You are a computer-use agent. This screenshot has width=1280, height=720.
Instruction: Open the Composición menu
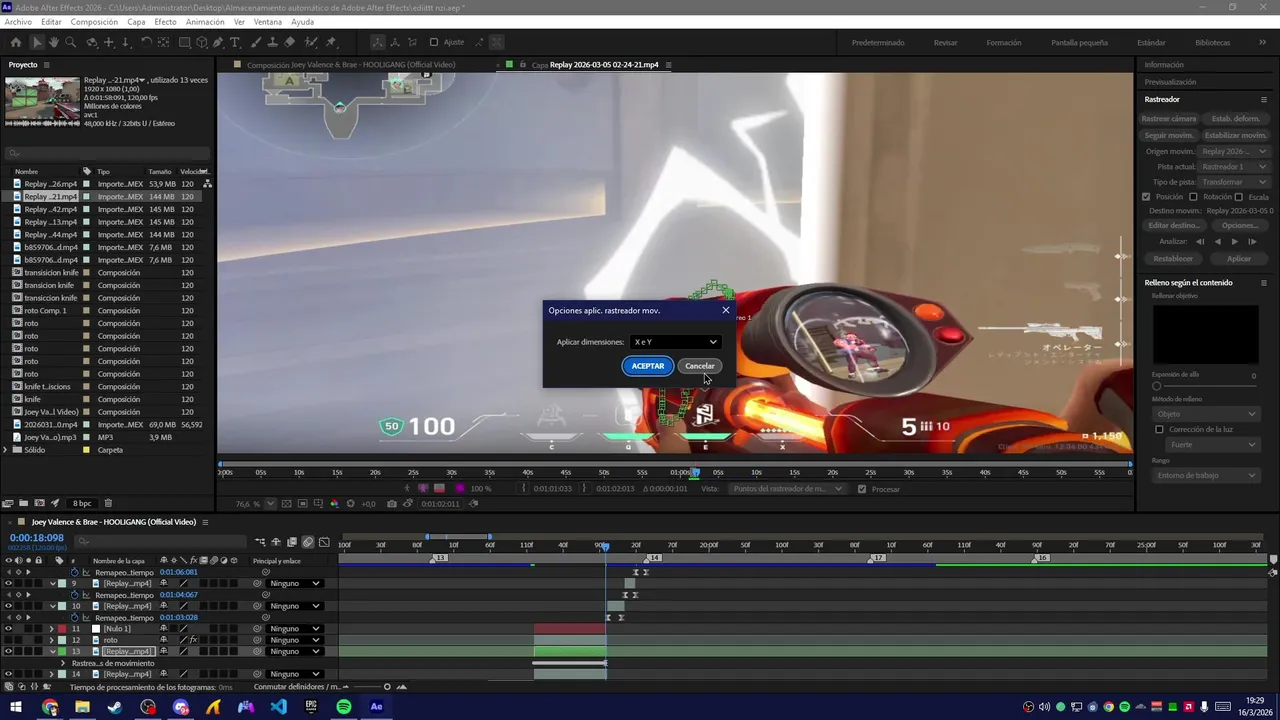[94, 22]
